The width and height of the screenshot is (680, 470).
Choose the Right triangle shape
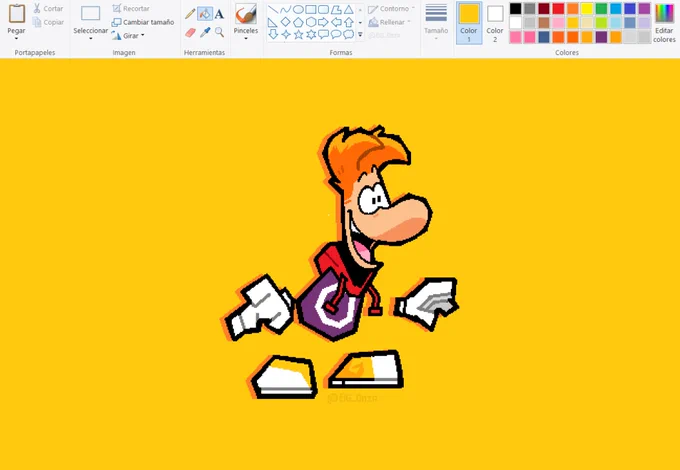273,22
